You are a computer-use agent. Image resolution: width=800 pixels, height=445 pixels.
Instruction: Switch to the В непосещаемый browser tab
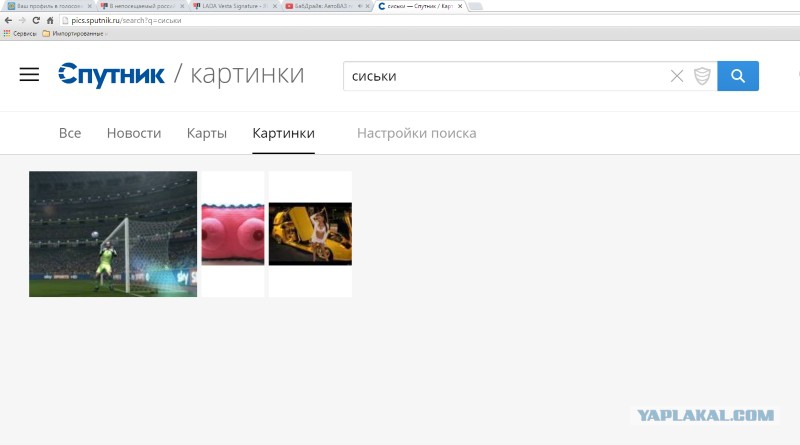[x=142, y=6]
